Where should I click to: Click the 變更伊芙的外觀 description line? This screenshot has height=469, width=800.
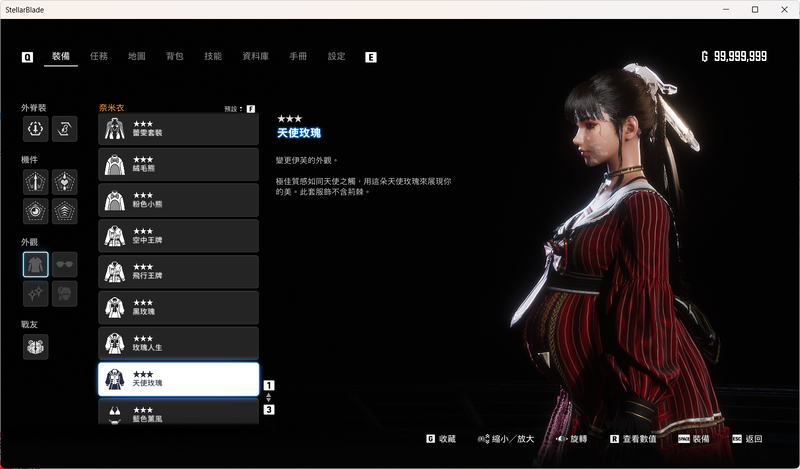pyautogui.click(x=307, y=160)
